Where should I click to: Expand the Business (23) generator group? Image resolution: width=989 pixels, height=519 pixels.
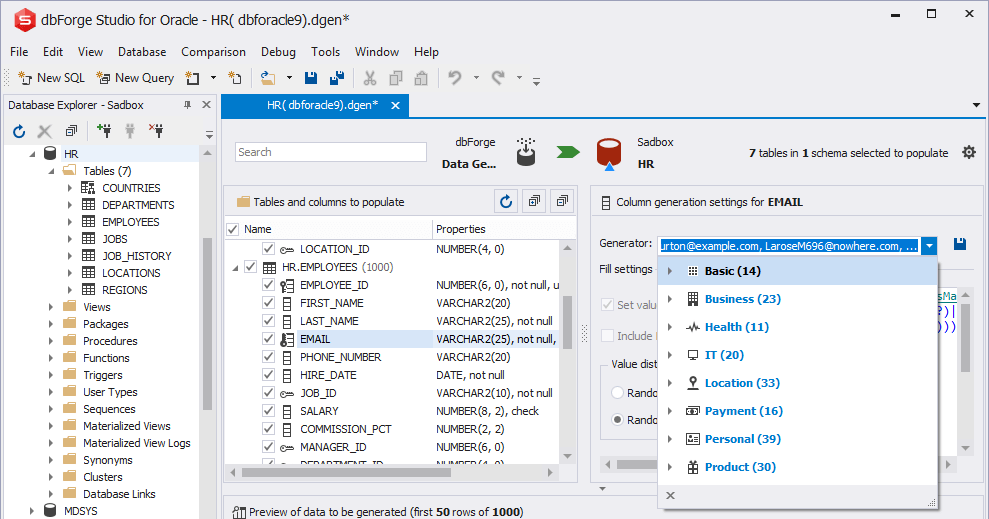pos(670,299)
